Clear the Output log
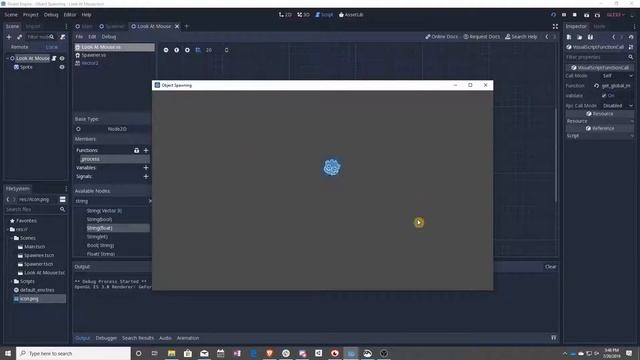This screenshot has height=360, width=640. [x=550, y=267]
